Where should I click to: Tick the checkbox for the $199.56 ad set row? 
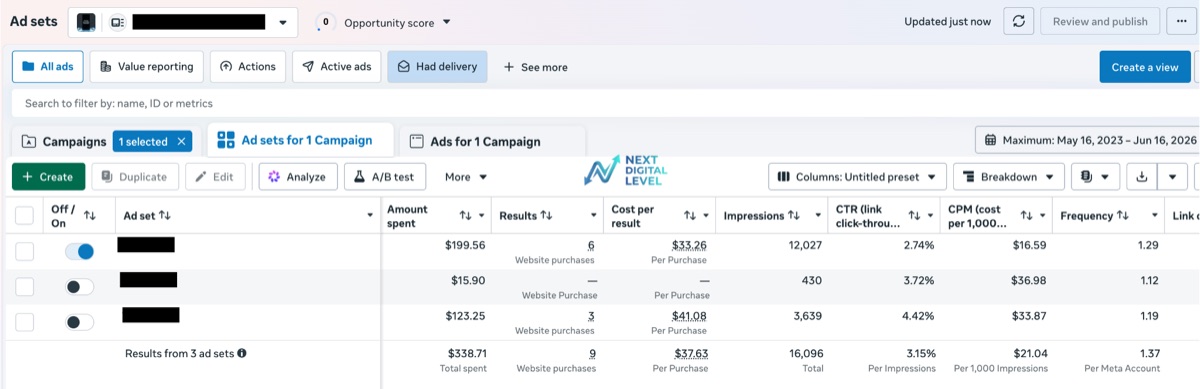click(24, 251)
